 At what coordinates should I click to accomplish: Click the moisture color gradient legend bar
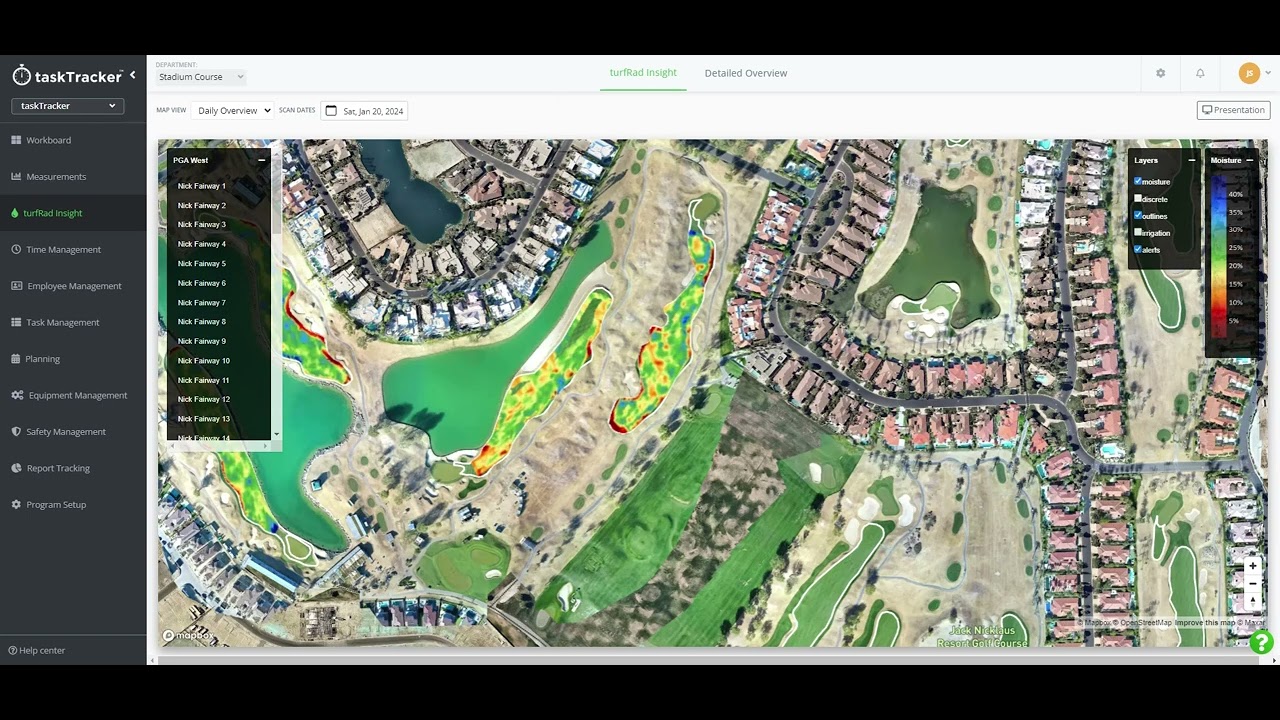[x=1218, y=258]
